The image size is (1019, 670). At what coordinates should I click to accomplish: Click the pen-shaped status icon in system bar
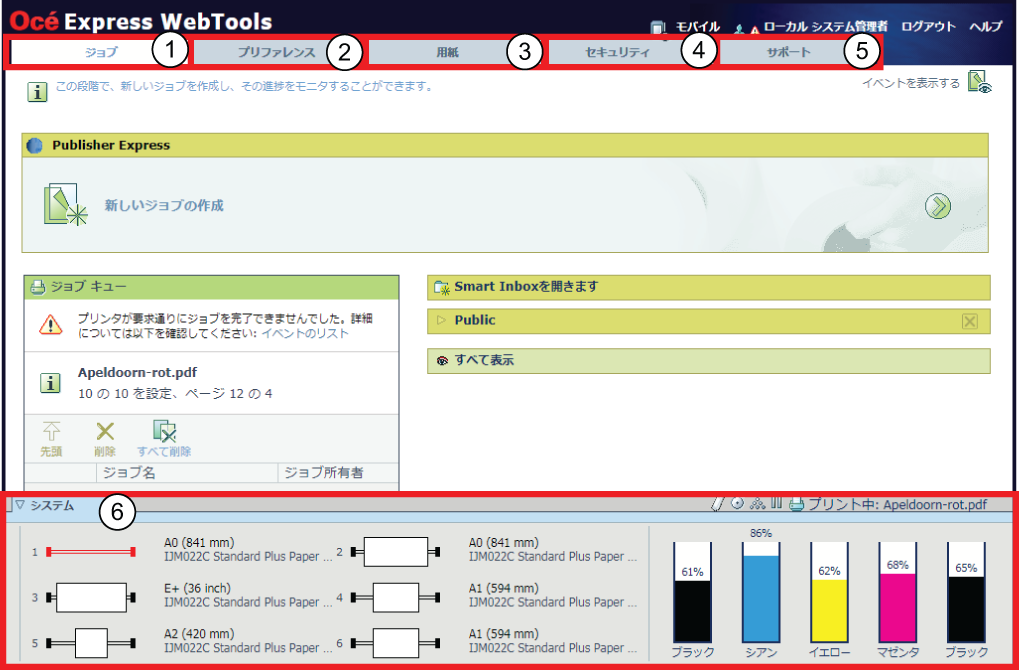point(718,504)
